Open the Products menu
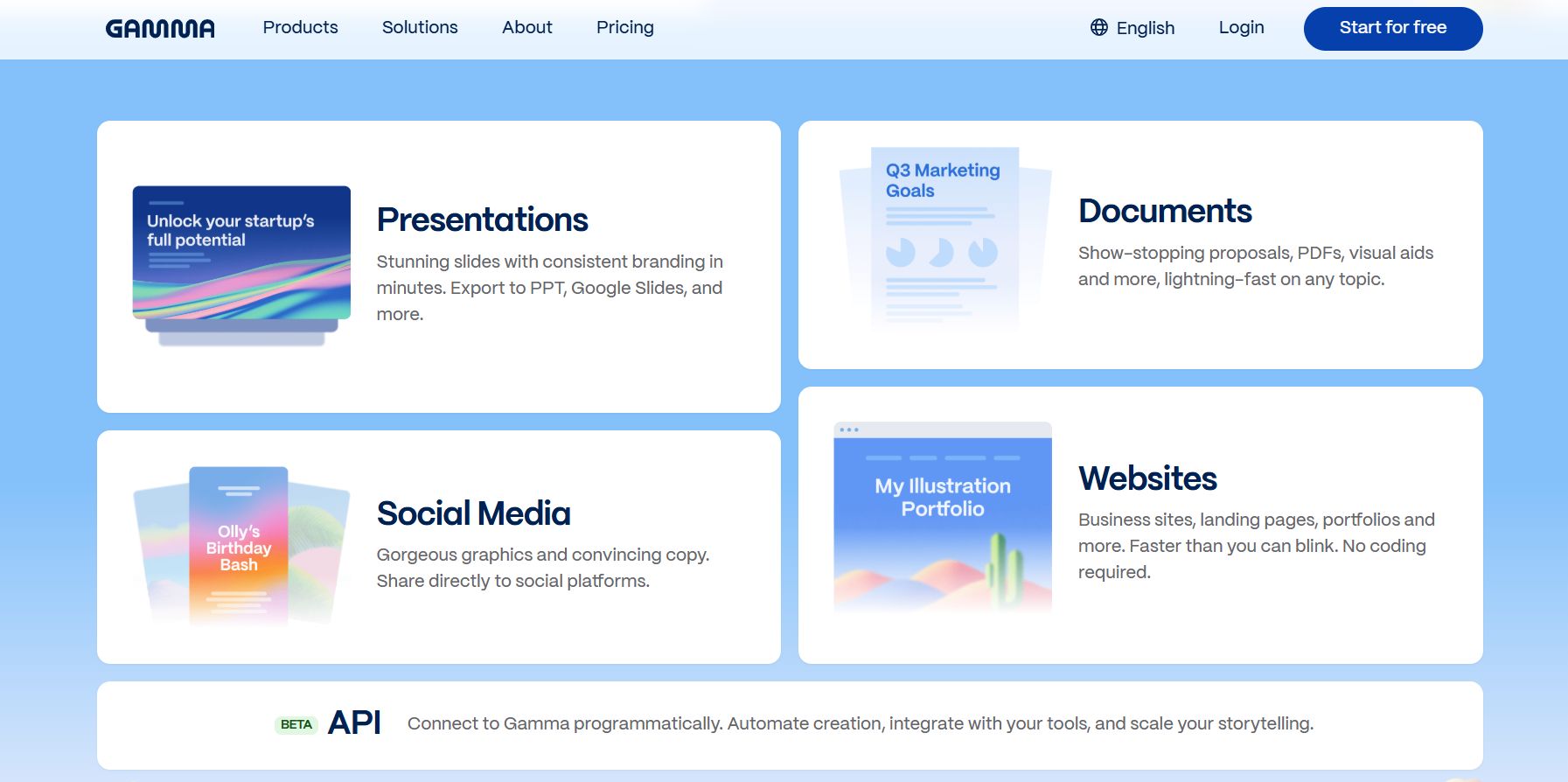 tap(300, 27)
